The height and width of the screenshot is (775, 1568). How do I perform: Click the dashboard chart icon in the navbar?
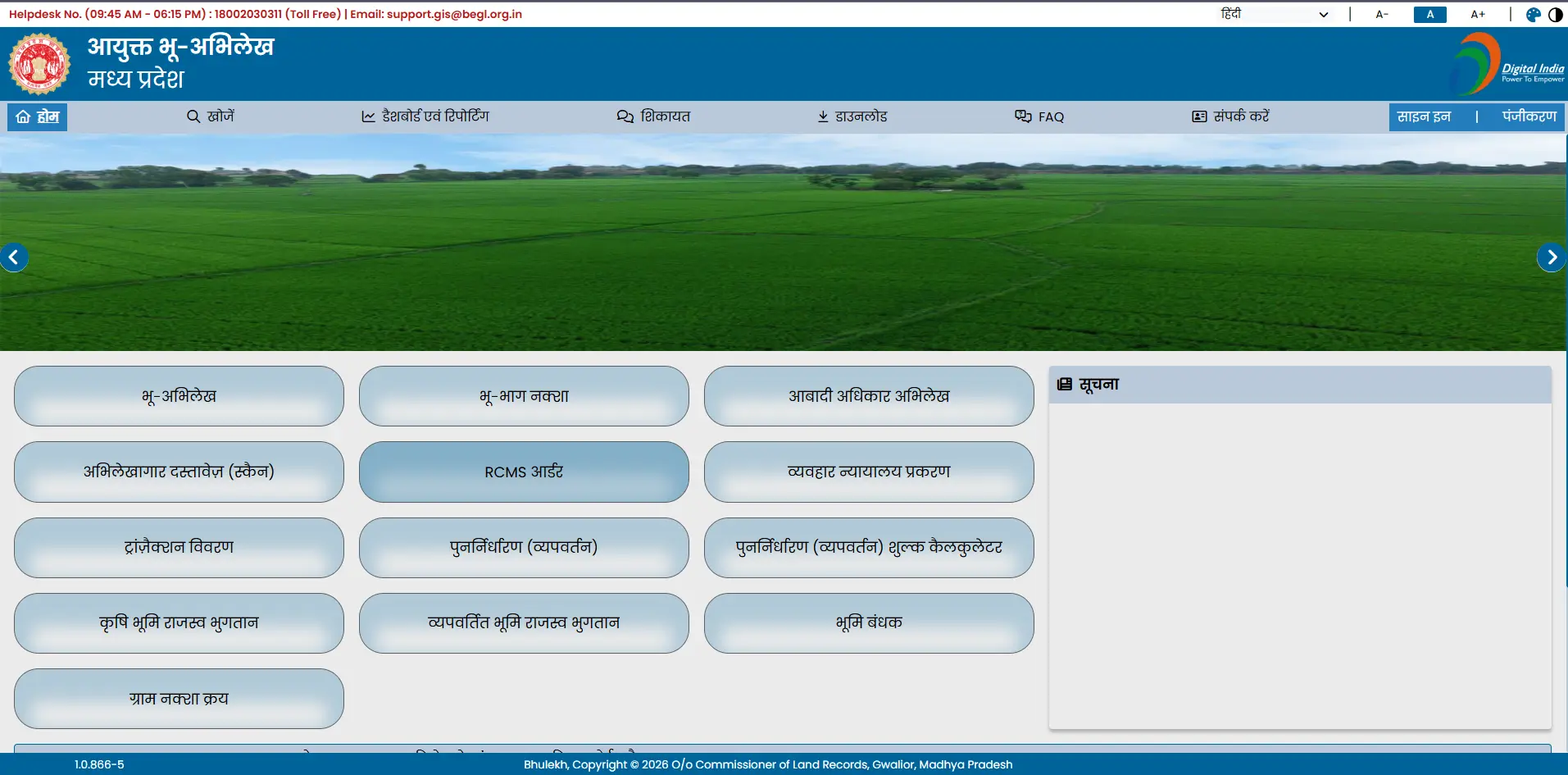pyautogui.click(x=369, y=116)
